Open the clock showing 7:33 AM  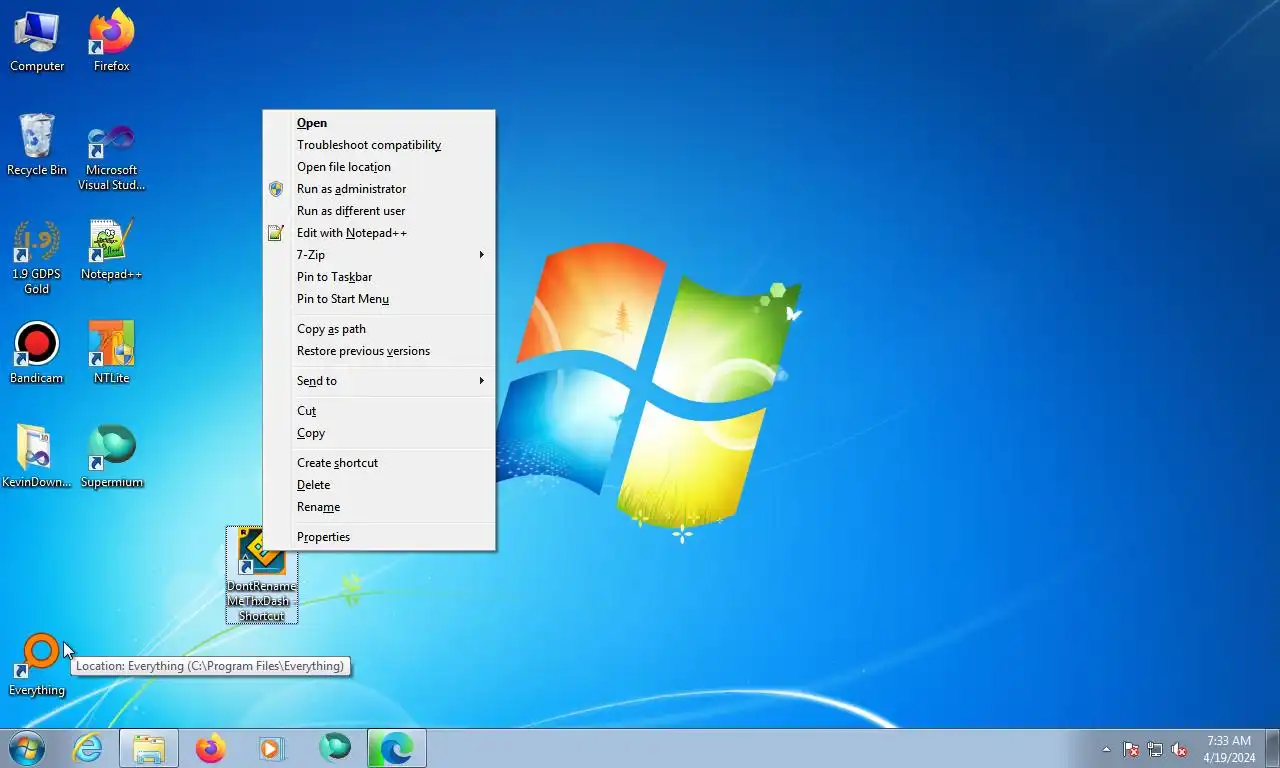tap(1229, 749)
